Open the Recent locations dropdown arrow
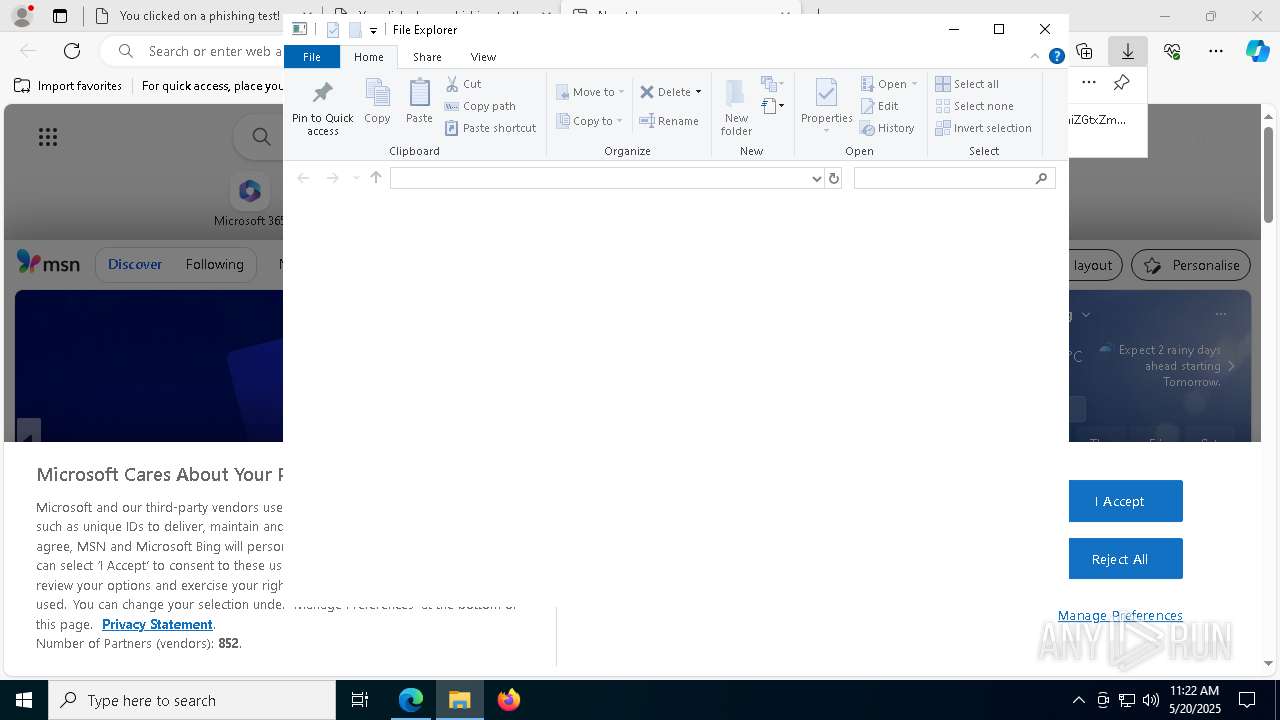The width and height of the screenshot is (1280, 720). 355,178
